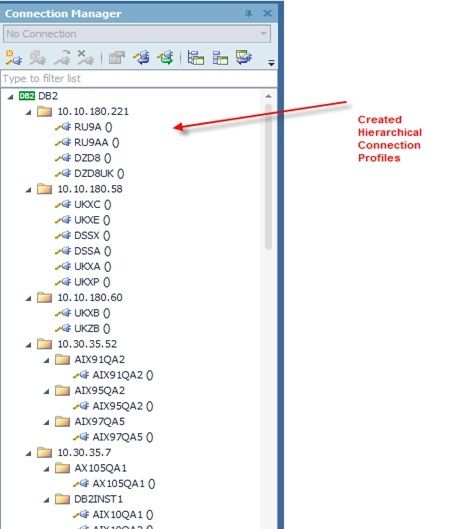
Task: Select the RU9AA connection profile
Action: point(96,143)
